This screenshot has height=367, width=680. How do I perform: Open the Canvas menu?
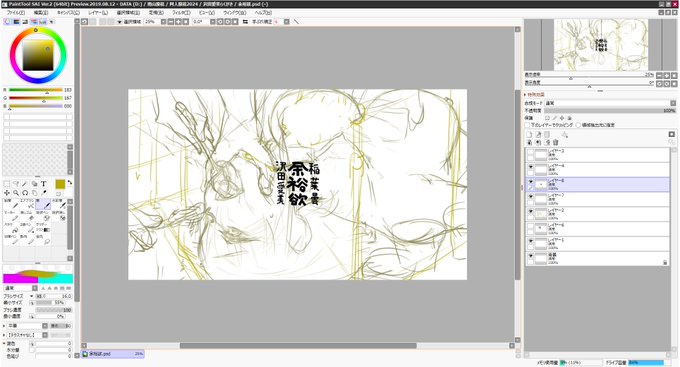[x=68, y=13]
